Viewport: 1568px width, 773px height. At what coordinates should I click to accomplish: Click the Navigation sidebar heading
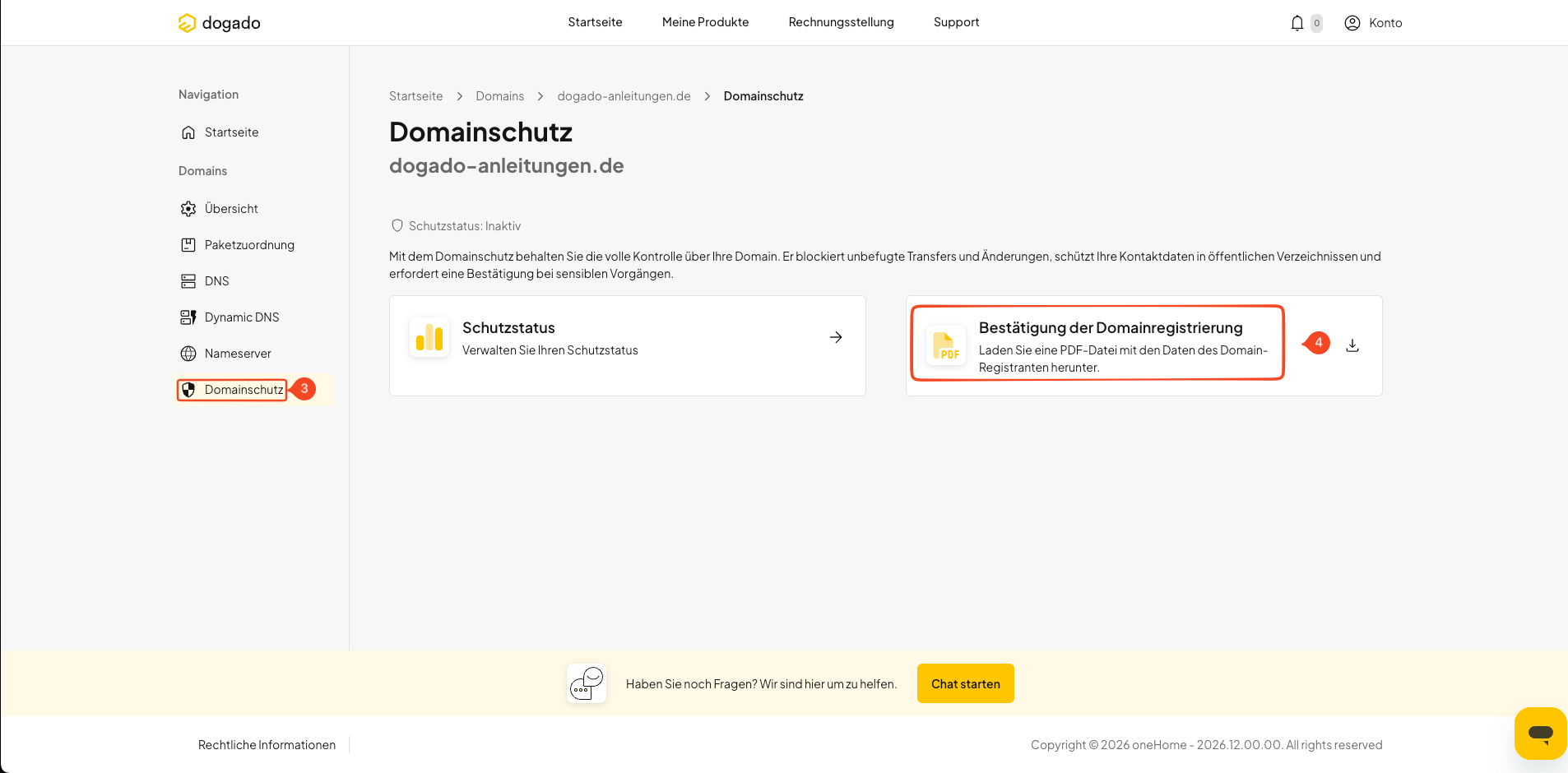click(208, 95)
